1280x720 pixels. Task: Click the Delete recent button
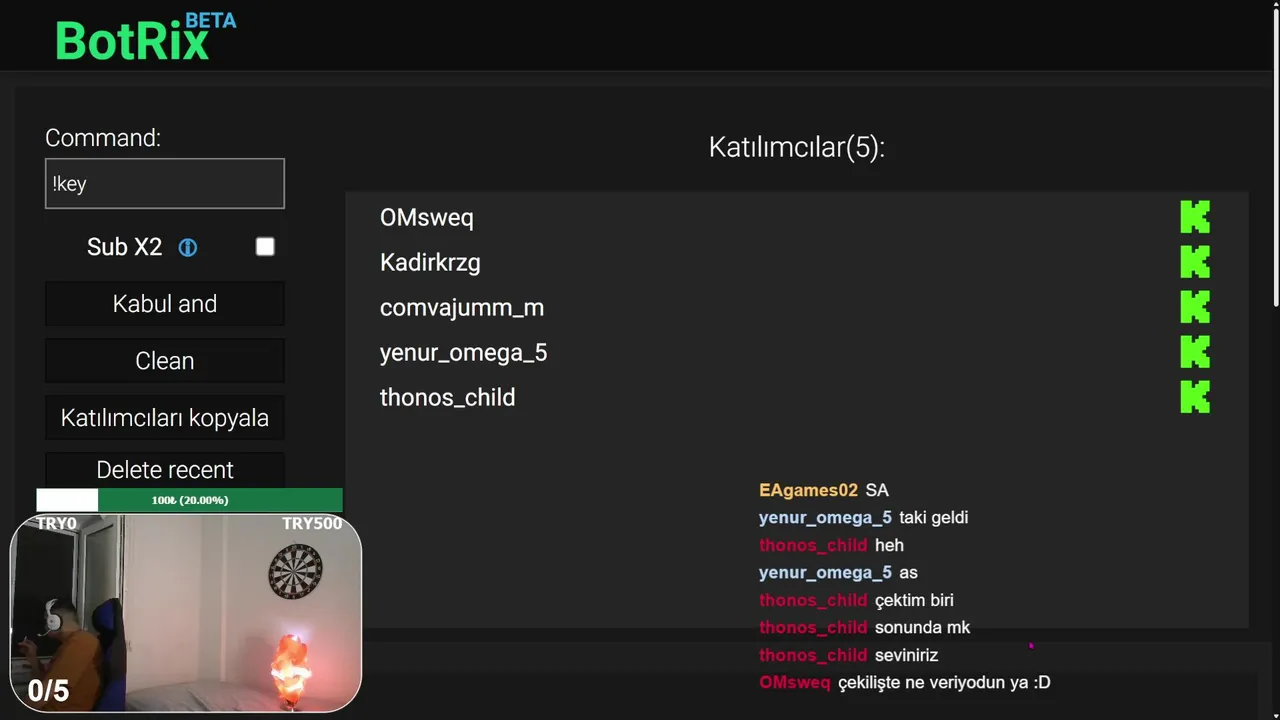[x=165, y=469]
